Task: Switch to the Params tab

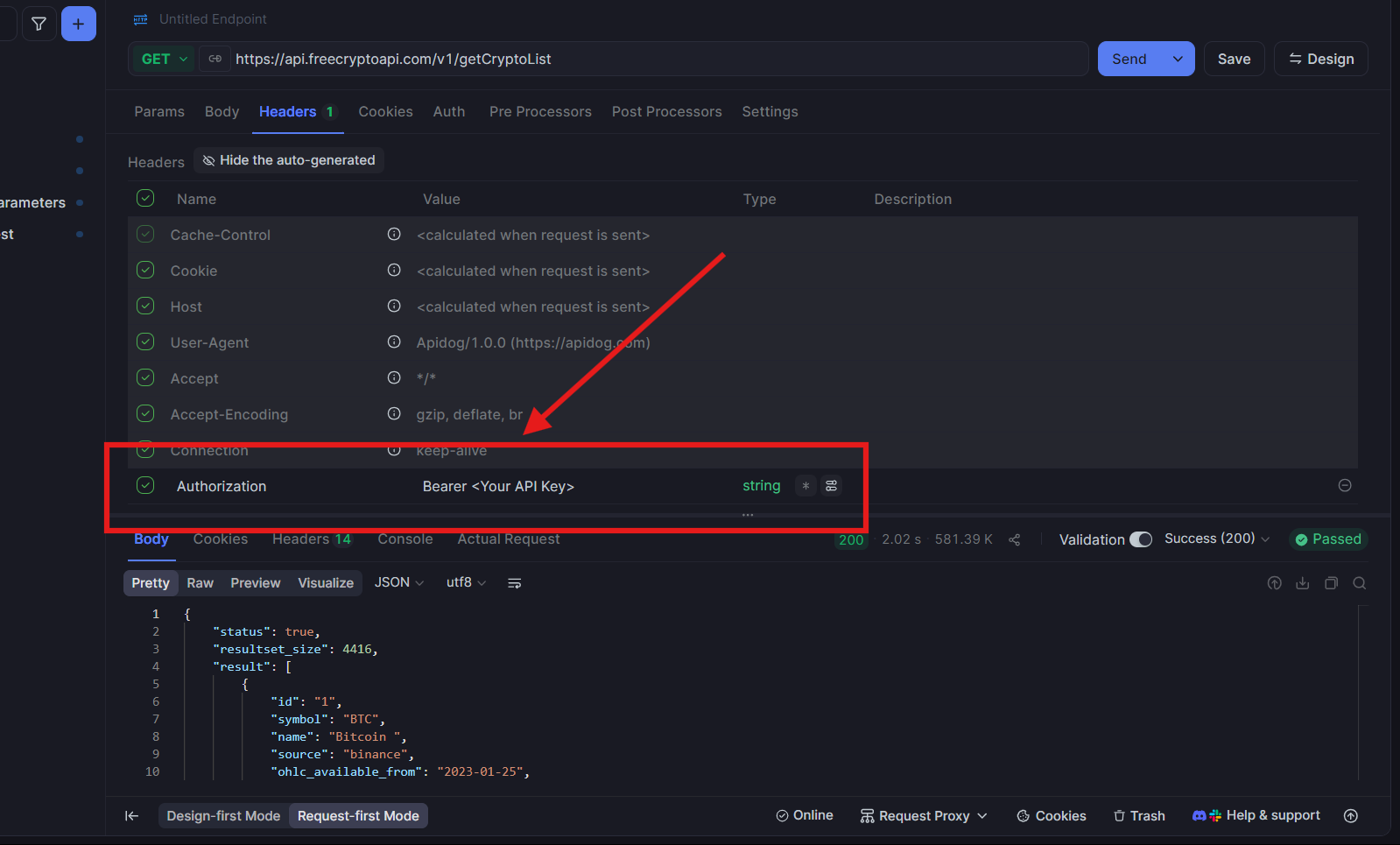Action: click(159, 111)
